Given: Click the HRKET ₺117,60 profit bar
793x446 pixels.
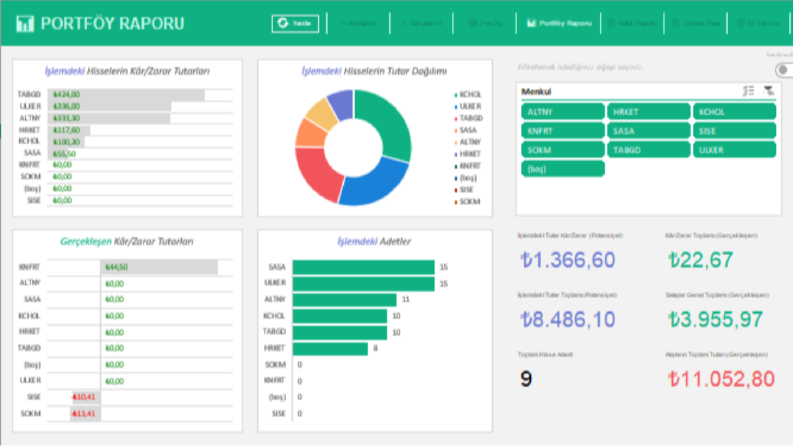Looking at the screenshot, I should coord(69,130).
